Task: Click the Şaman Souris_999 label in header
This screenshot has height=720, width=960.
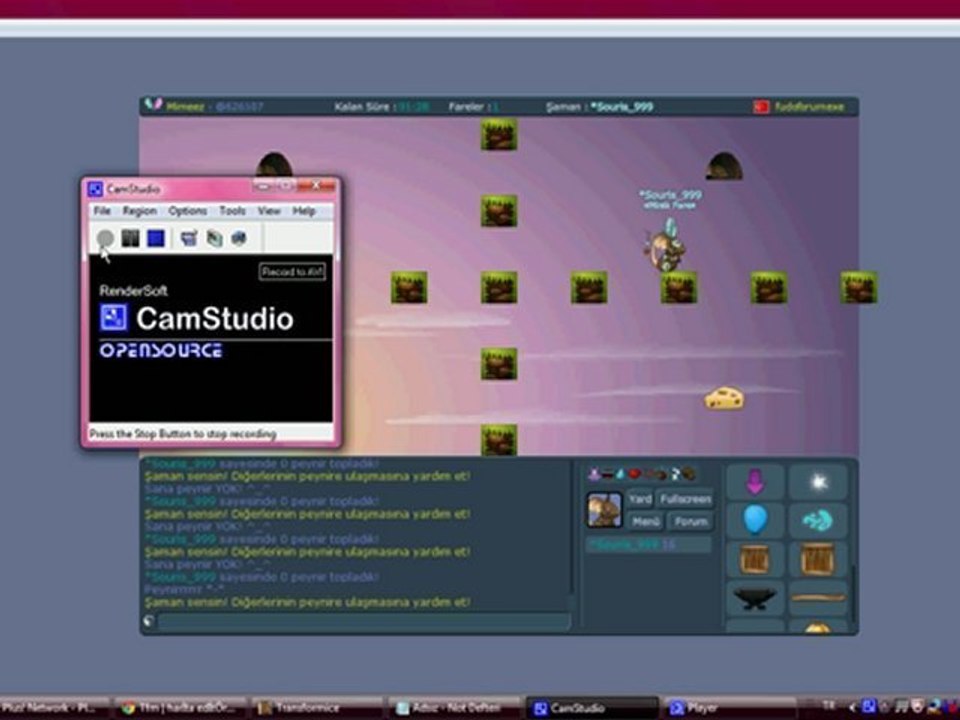Action: click(599, 107)
